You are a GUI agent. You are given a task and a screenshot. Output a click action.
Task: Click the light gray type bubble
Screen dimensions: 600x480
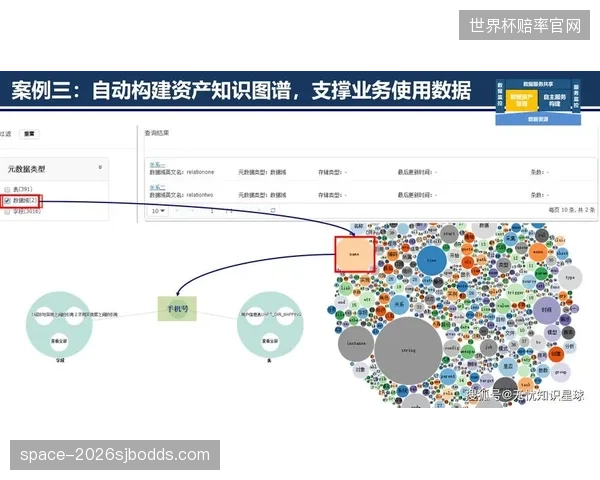(570, 278)
